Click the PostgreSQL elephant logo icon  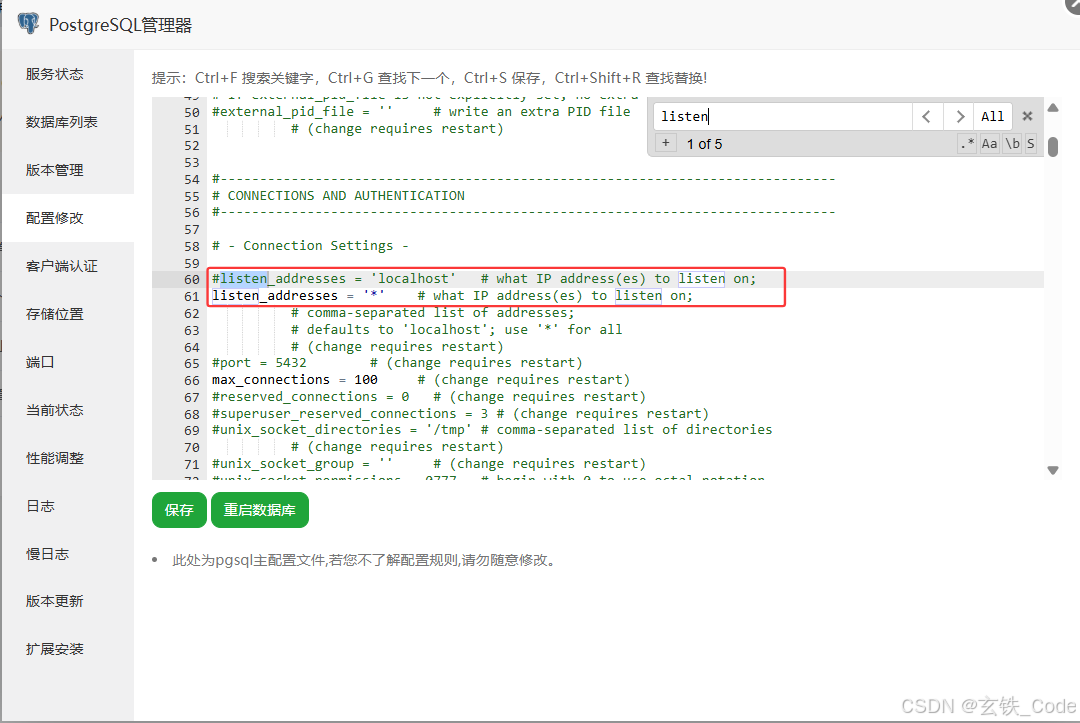[28, 23]
